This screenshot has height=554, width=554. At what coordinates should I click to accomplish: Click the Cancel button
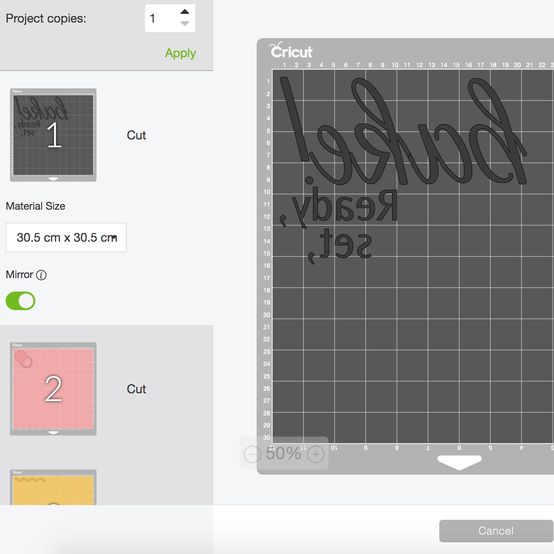click(x=496, y=531)
